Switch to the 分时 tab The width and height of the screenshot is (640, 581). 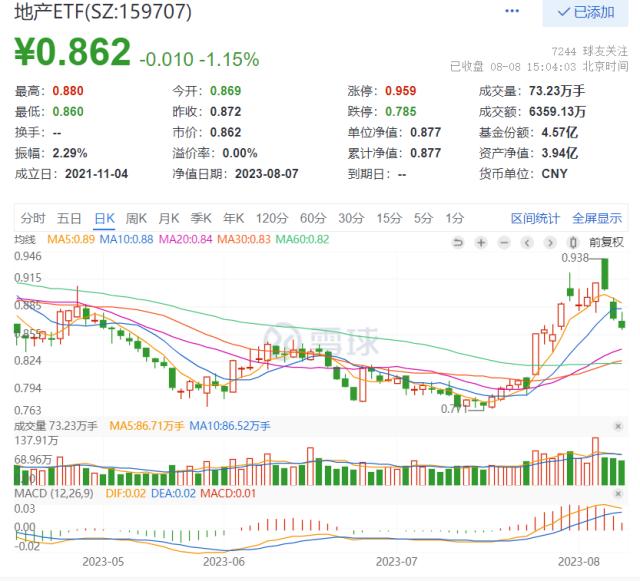click(33, 218)
